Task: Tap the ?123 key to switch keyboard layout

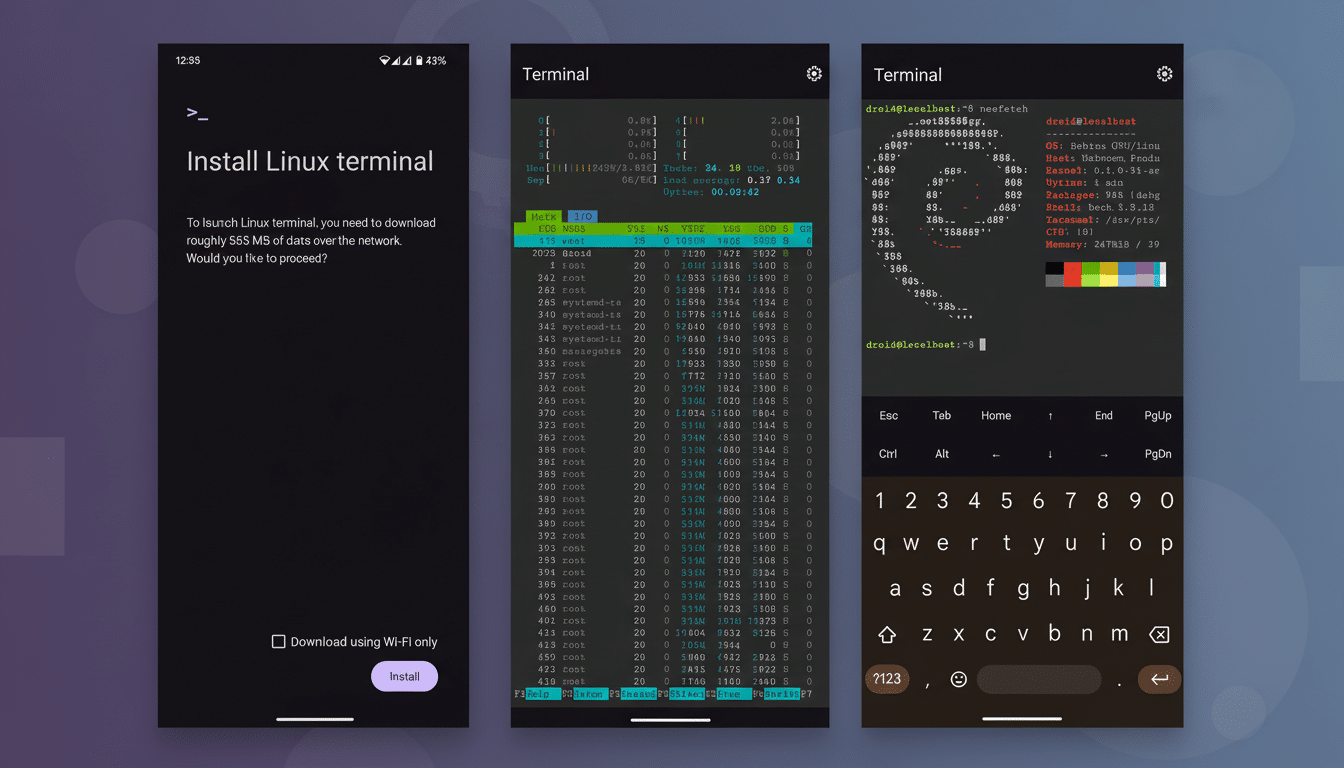Action: click(x=887, y=679)
